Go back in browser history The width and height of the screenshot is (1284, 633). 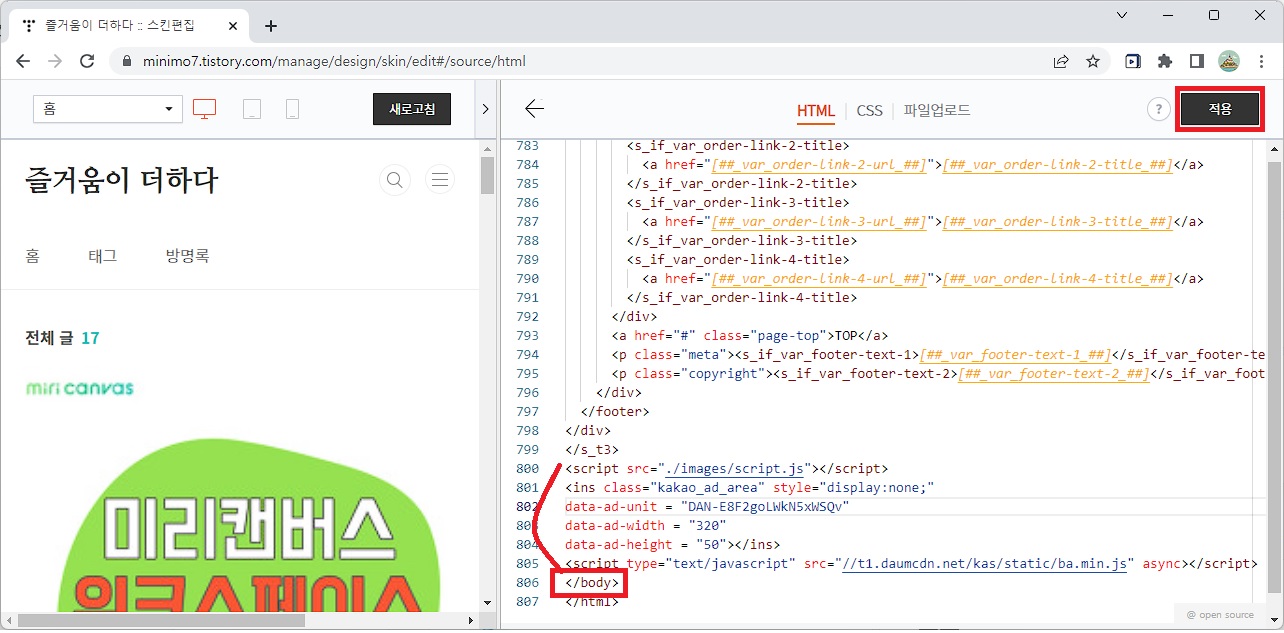point(23,61)
